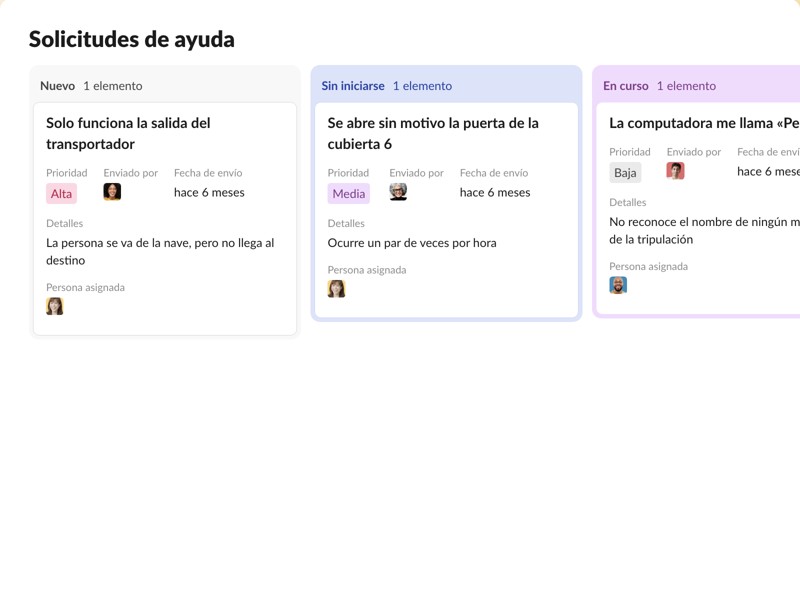This screenshot has height=600, width=800.
Task: Select the Media priority tag
Action: click(x=349, y=194)
